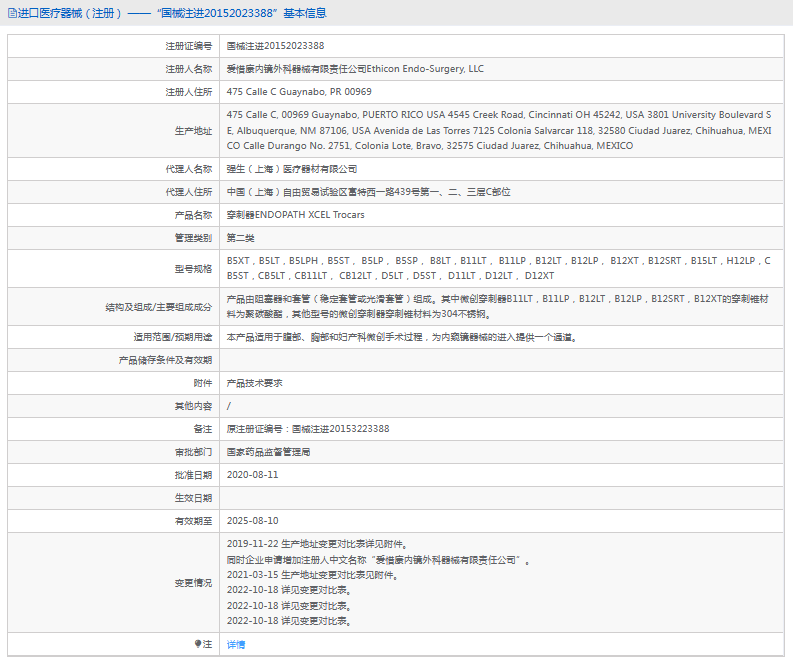Click the 注册人名称 label
This screenshot has height=663, width=793.
pos(189,69)
